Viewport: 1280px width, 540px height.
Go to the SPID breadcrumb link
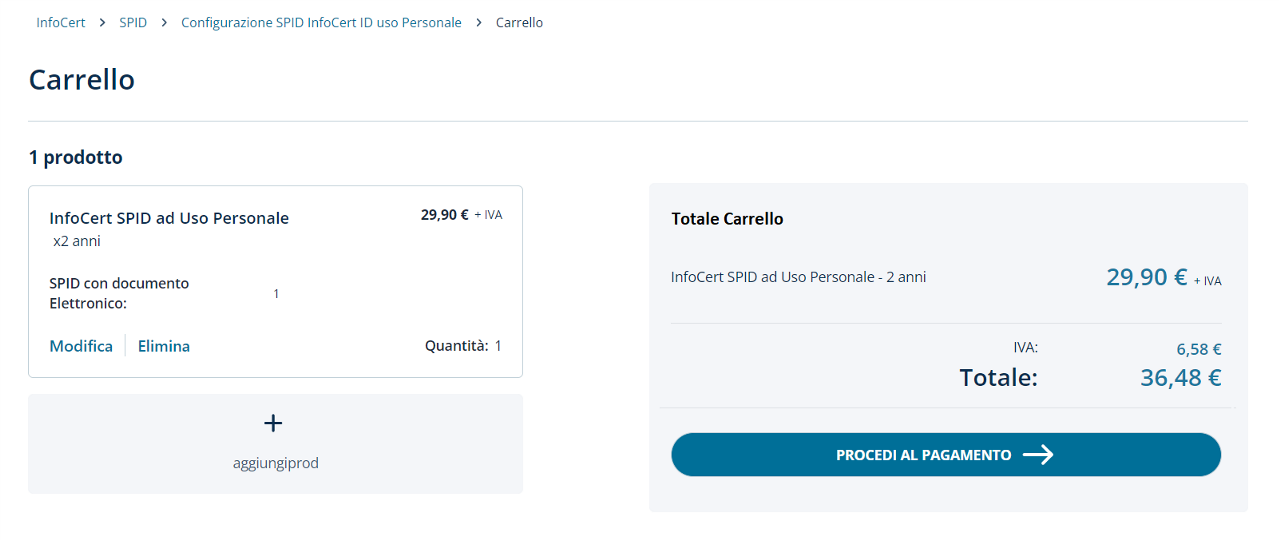(133, 22)
